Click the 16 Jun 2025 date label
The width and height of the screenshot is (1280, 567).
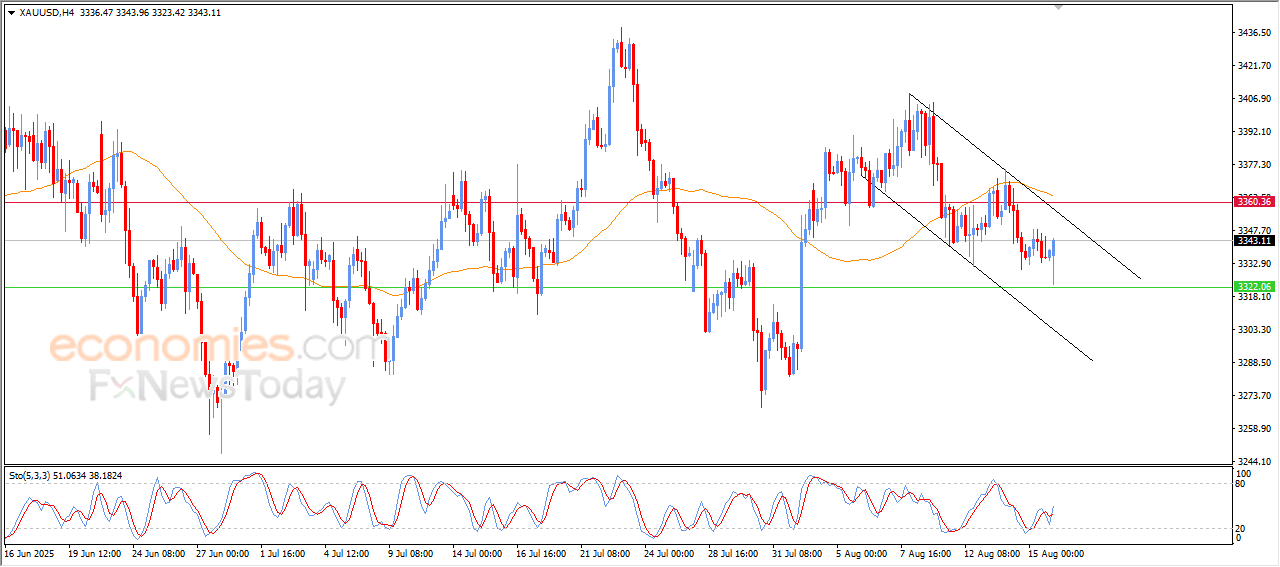(30, 553)
